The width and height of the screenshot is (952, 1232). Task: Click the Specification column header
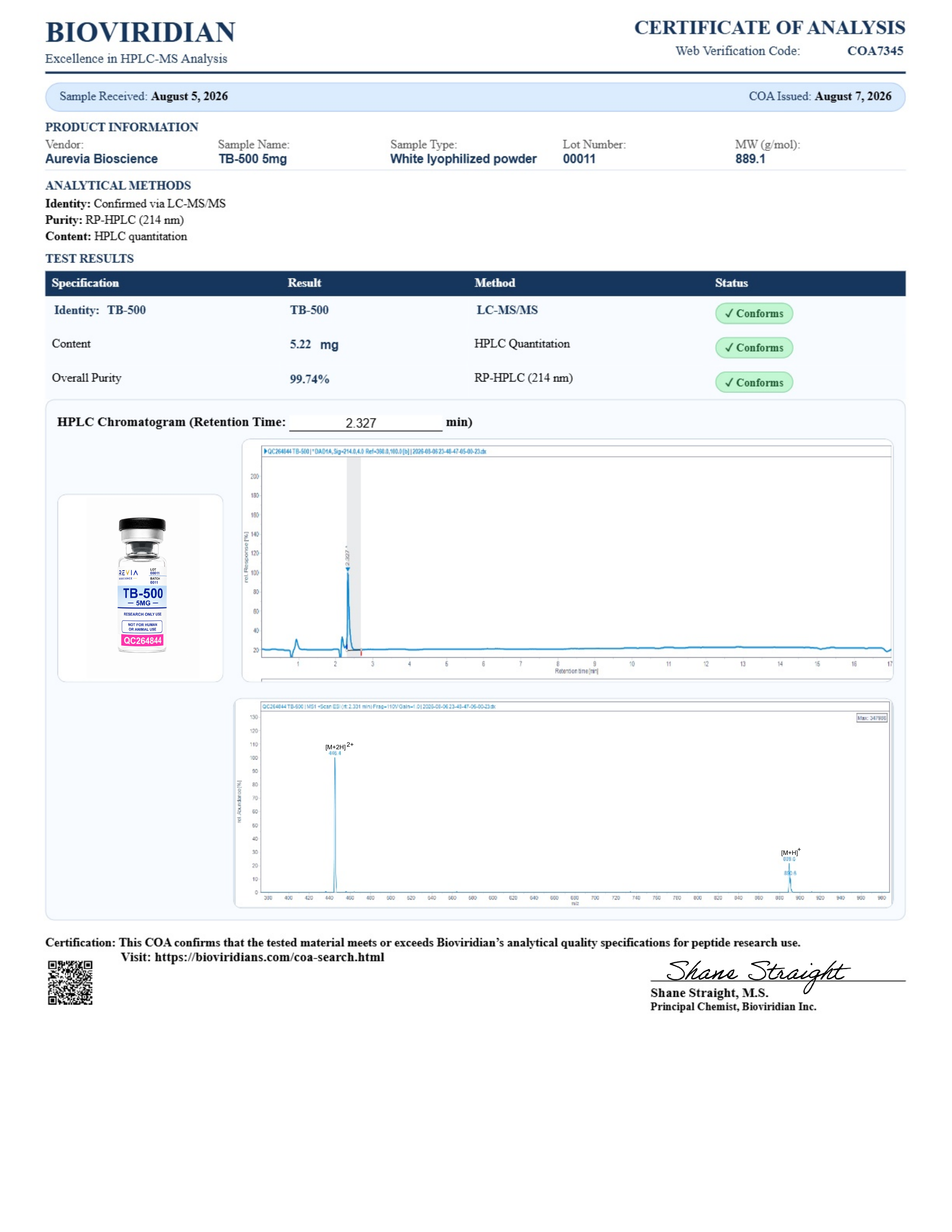85,283
